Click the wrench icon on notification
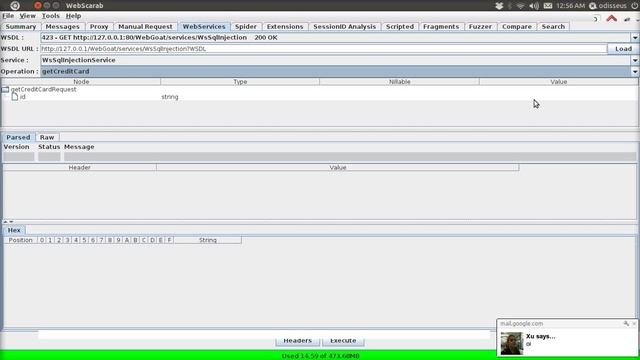Screen dimensions: 640x360 click(x=626, y=324)
